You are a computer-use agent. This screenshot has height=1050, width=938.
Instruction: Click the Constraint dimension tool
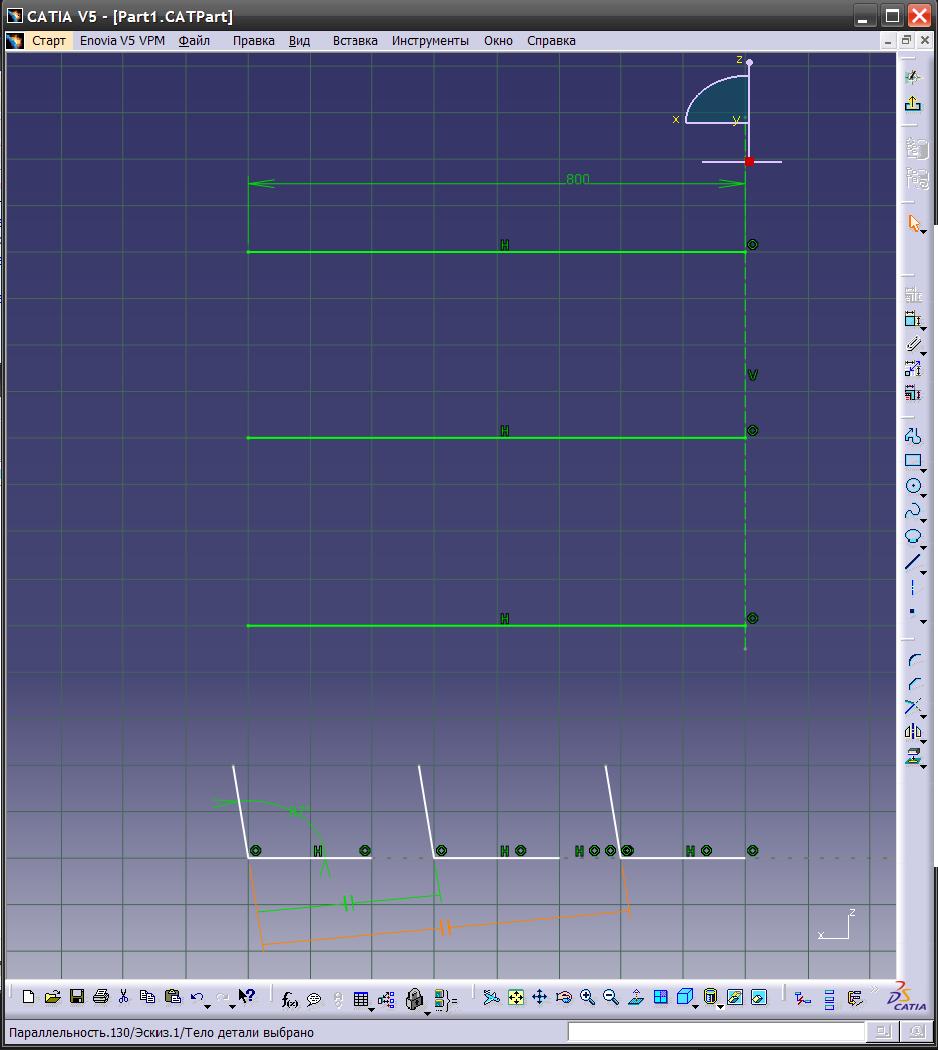click(913, 320)
